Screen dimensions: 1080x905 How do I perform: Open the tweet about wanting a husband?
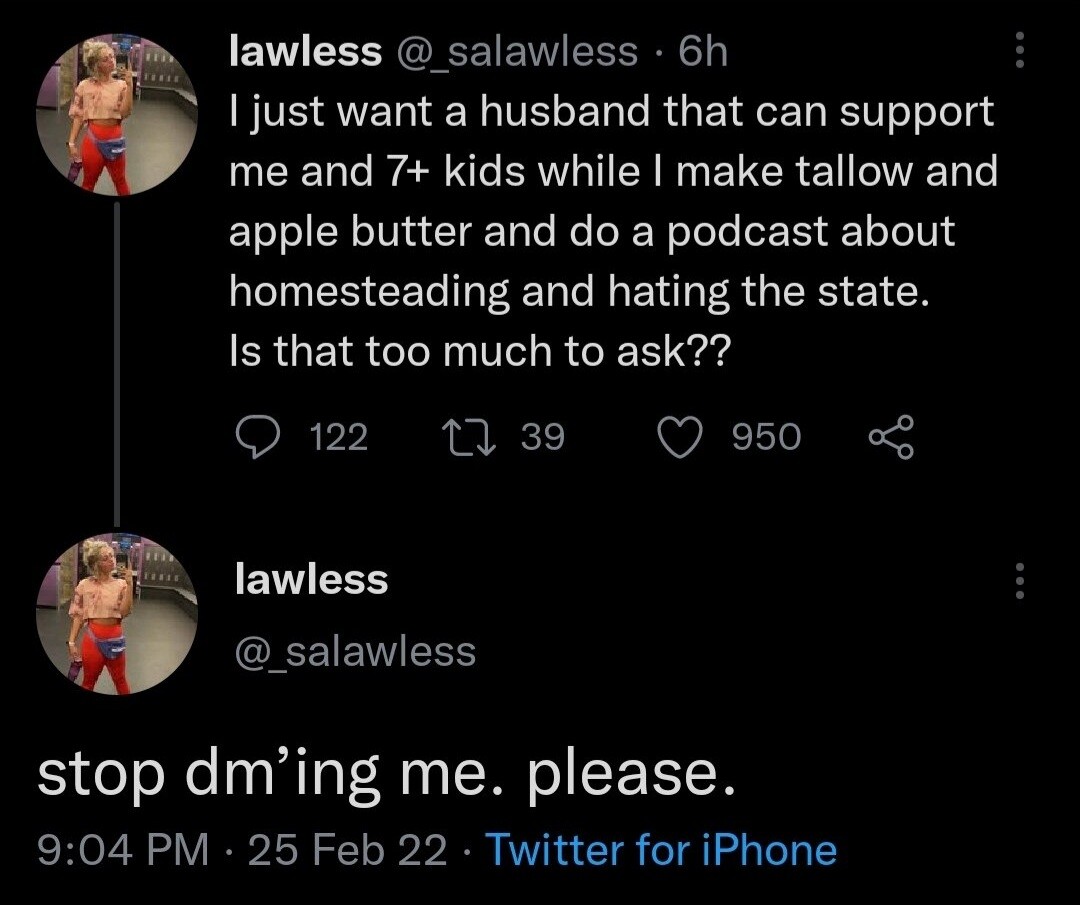point(612,230)
